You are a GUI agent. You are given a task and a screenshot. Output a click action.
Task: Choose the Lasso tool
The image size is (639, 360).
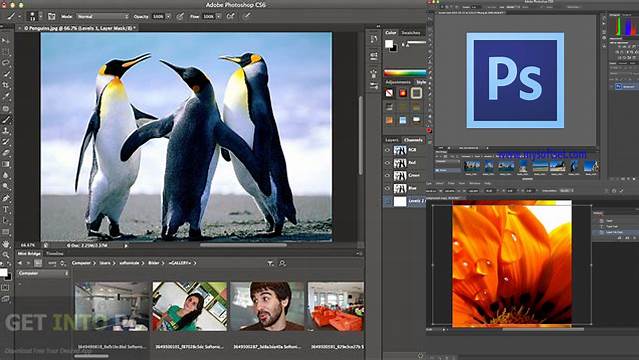[x=6, y=63]
